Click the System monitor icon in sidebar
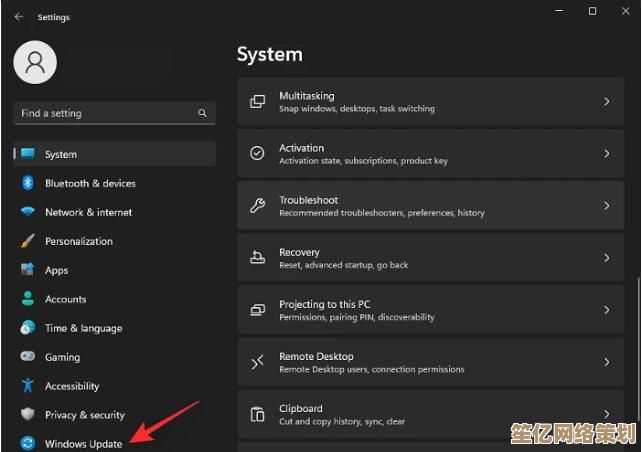 pos(28,154)
